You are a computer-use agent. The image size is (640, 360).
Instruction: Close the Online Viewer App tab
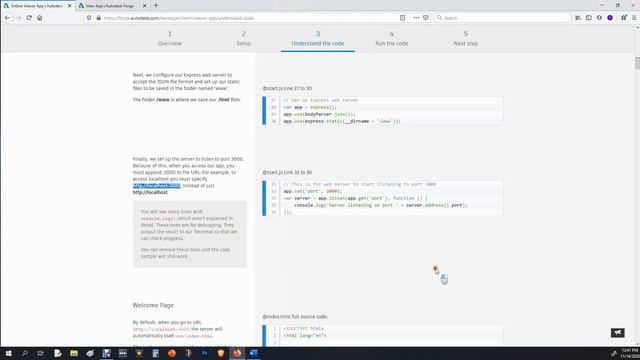click(69, 6)
